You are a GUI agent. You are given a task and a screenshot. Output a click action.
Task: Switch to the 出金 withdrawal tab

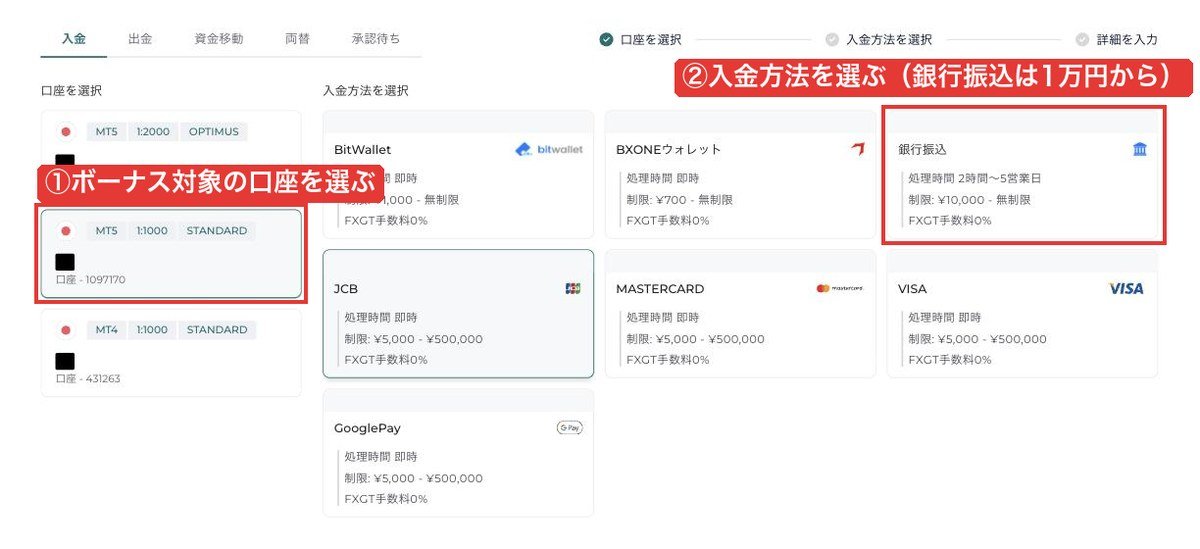(140, 39)
